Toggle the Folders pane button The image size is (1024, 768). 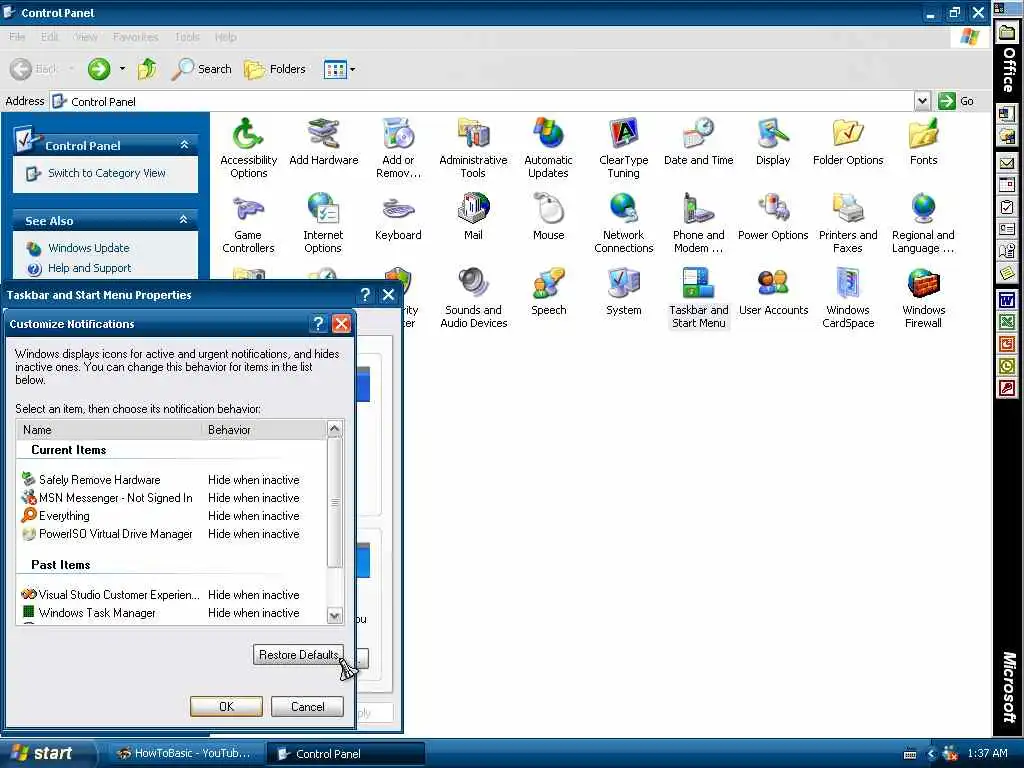tap(274, 69)
